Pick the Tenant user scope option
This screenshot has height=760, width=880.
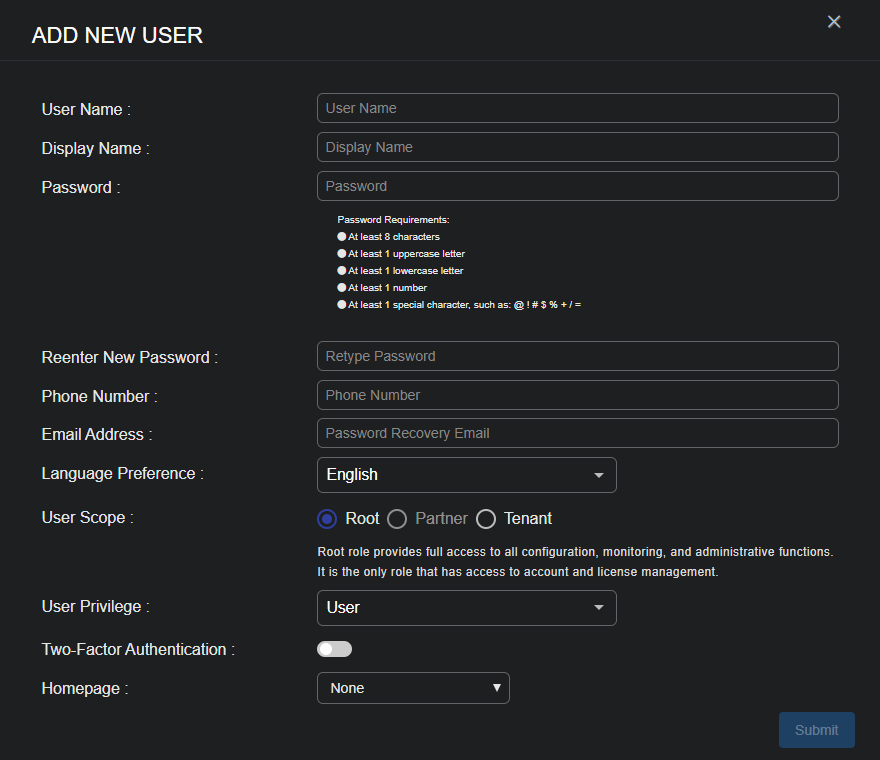(x=486, y=519)
